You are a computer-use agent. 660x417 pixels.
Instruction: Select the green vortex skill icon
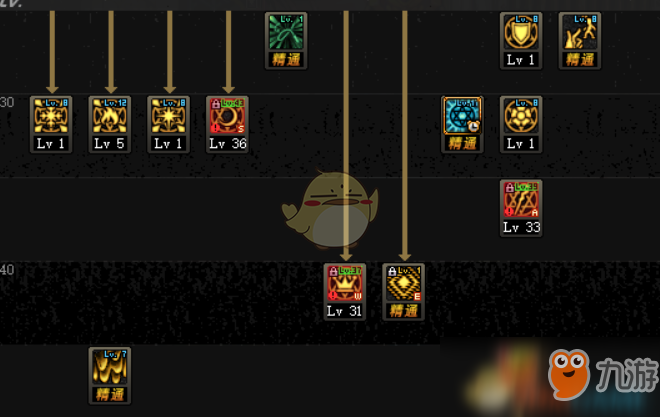[x=286, y=32]
